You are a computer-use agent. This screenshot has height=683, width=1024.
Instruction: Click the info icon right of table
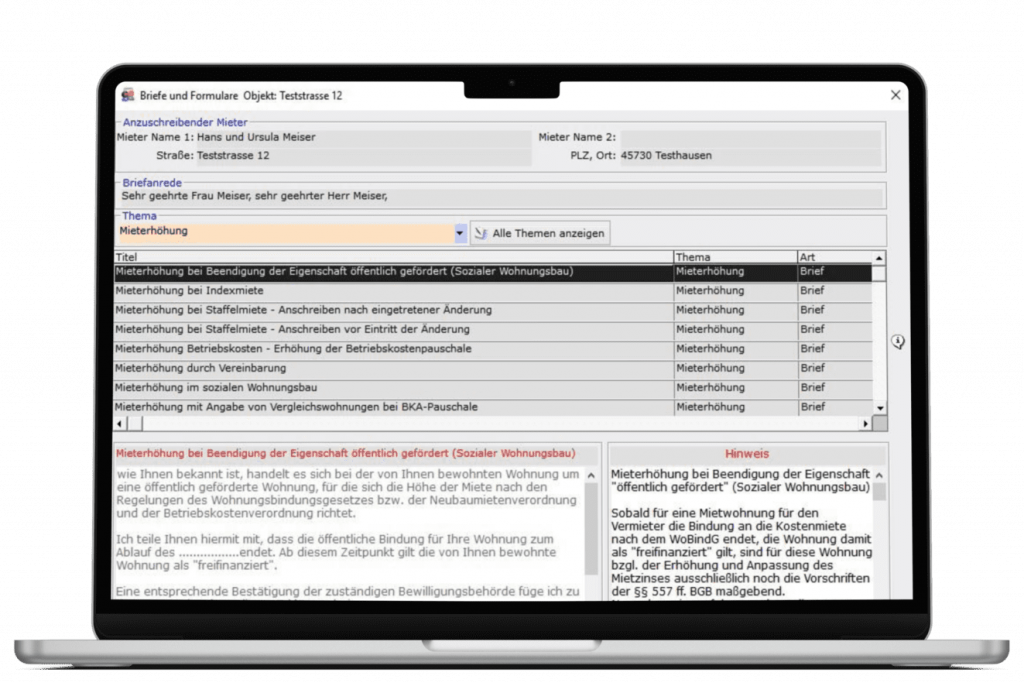coord(898,342)
